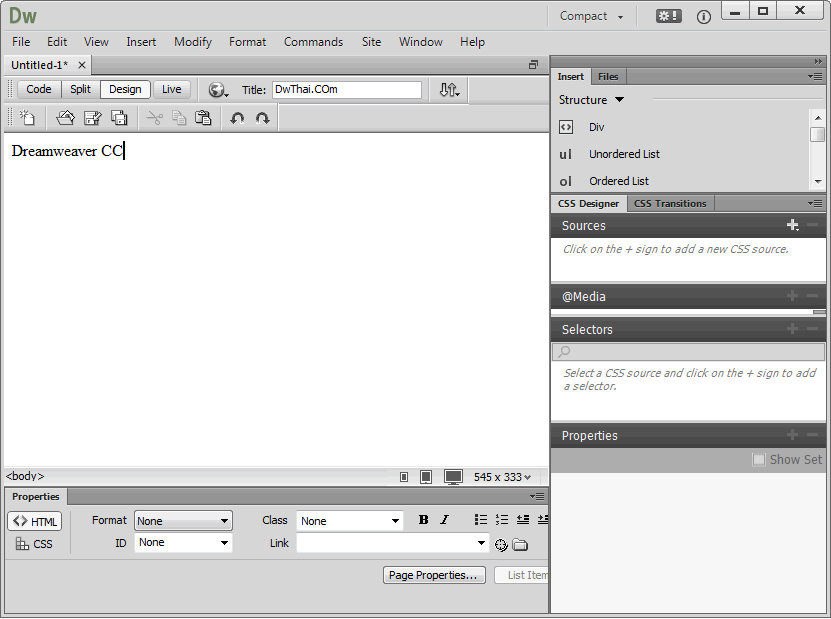The height and width of the screenshot is (619, 831).
Task: Open the 545 x 333 window size menu
Action: tap(502, 477)
